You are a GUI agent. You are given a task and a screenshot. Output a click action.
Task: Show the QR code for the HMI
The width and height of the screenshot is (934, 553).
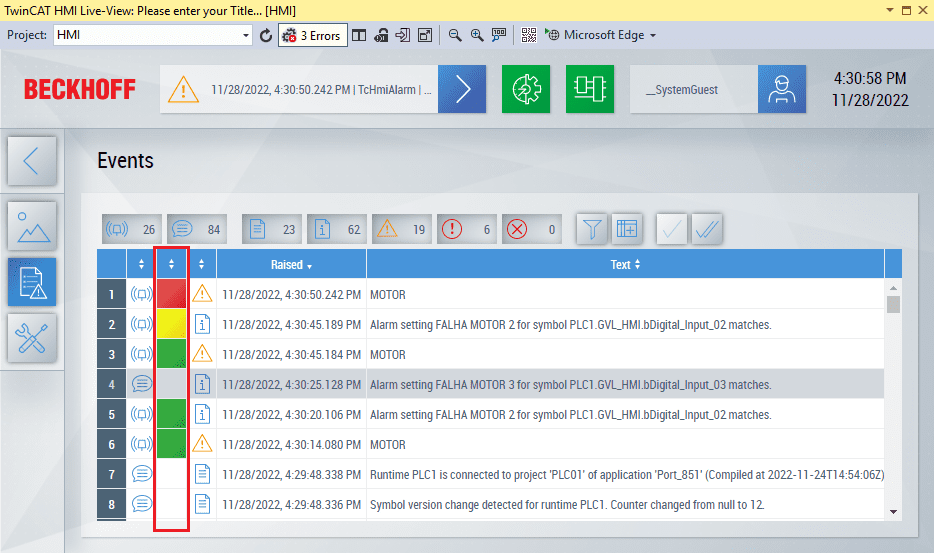(529, 35)
